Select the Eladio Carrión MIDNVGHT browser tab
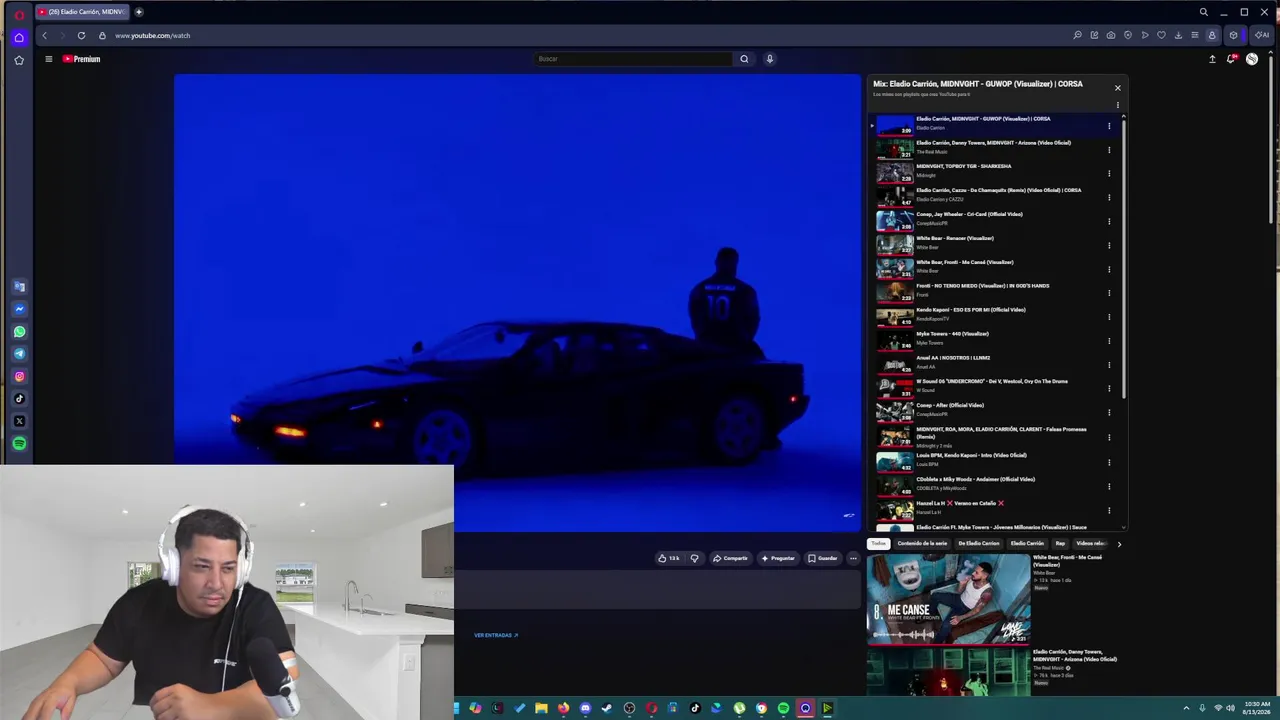 coord(82,12)
